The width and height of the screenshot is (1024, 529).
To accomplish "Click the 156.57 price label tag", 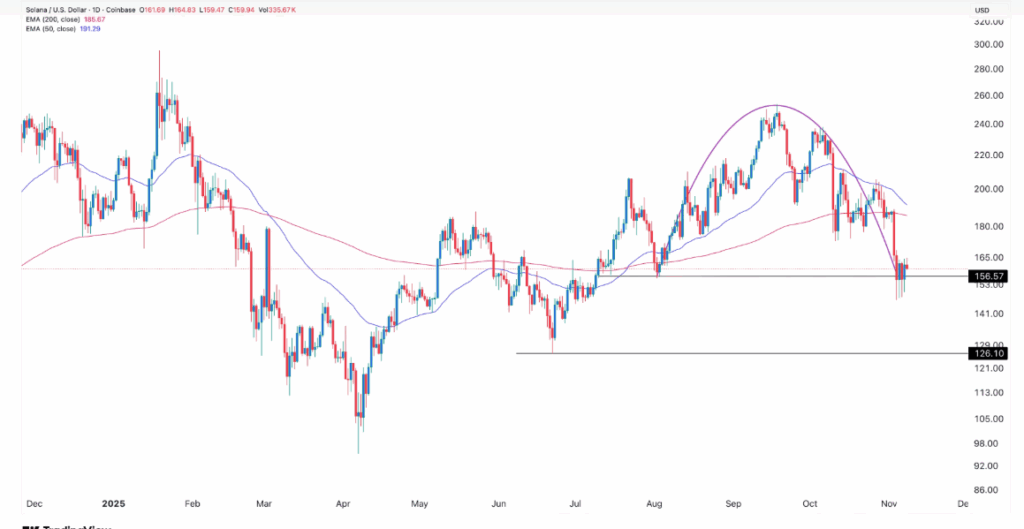I will click(984, 276).
